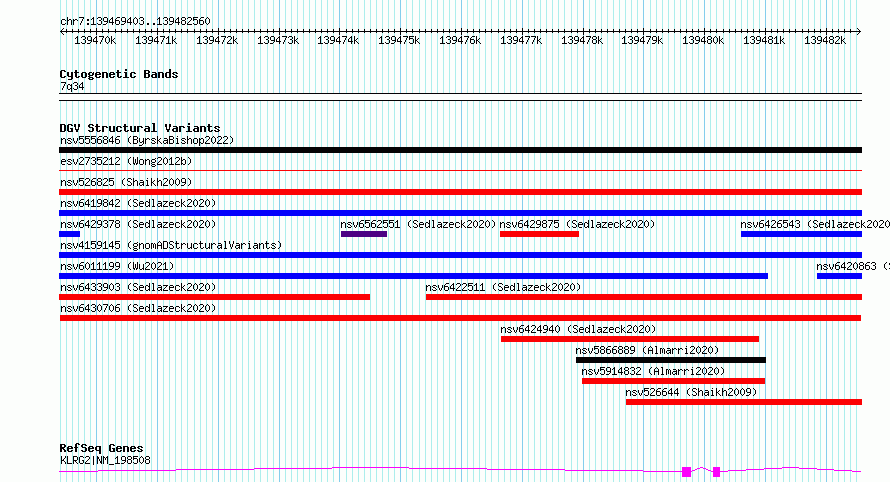Screen dimensions: 890x482
Task: Click the nsv6424940 (Sedlazeck2020) text label
Action: click(578, 329)
